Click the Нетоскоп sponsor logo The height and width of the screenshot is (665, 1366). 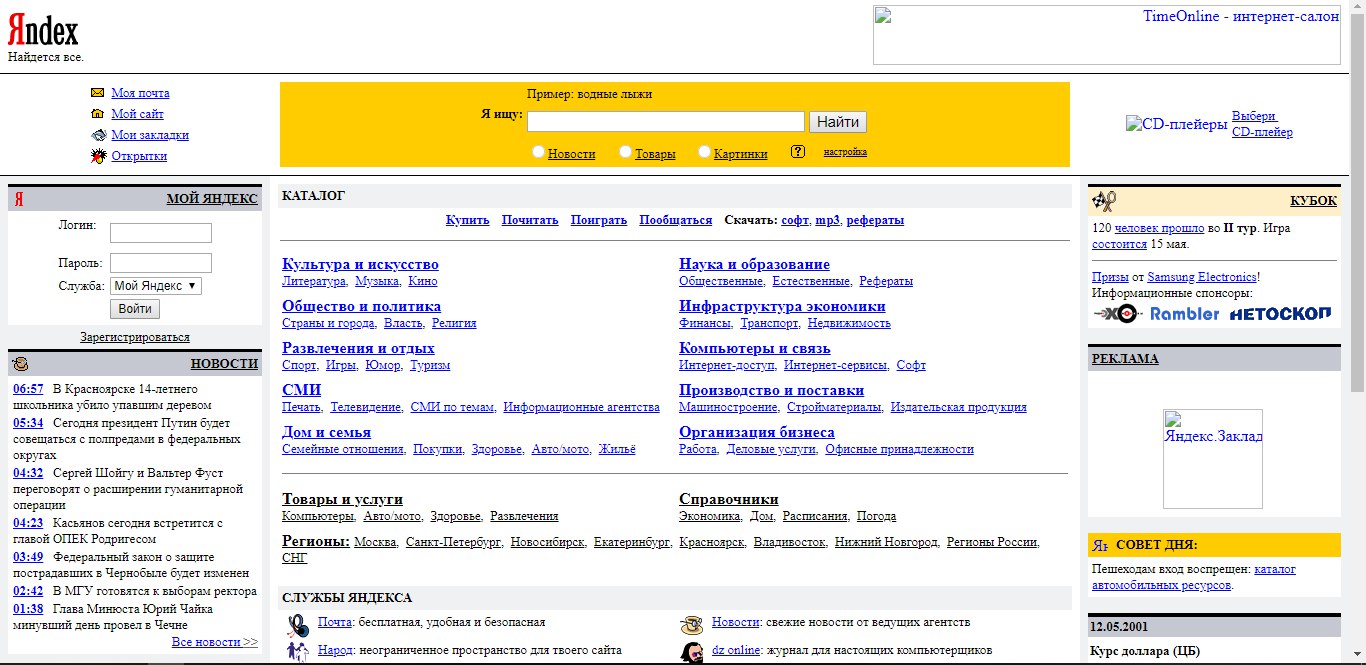point(1281,314)
